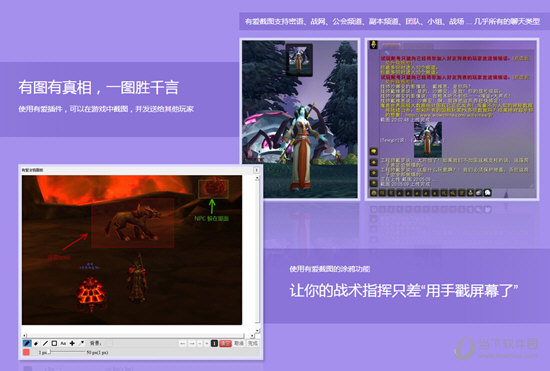550x371 pixels.
Task: Click the brush size slider handle
Action: [x=50, y=352]
